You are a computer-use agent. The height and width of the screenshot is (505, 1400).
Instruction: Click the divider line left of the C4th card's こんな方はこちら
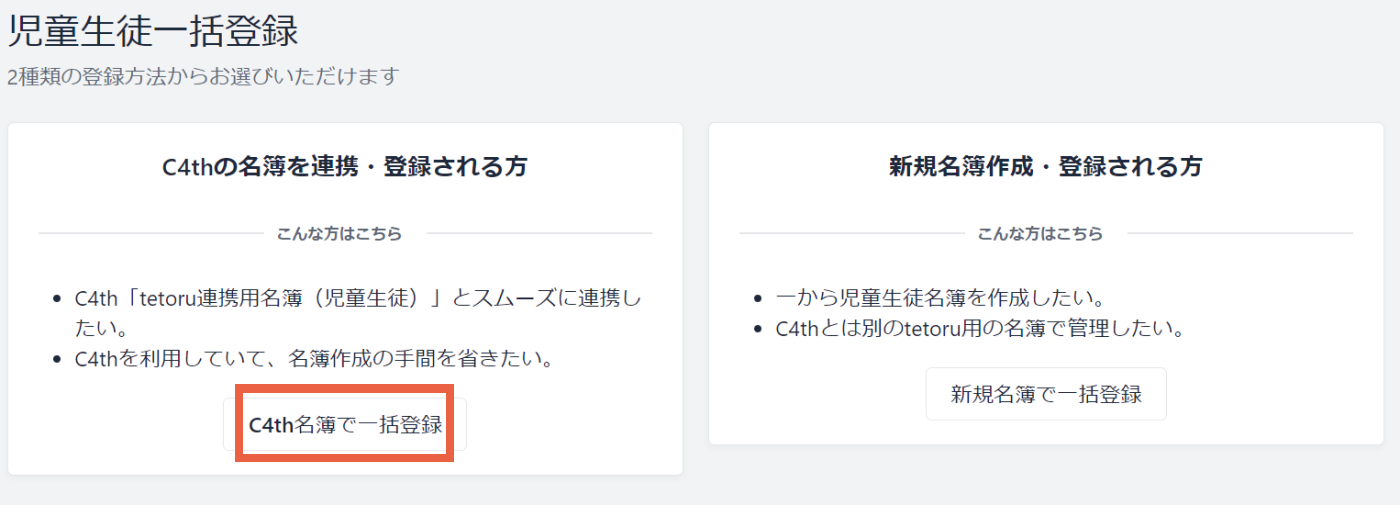[150, 234]
